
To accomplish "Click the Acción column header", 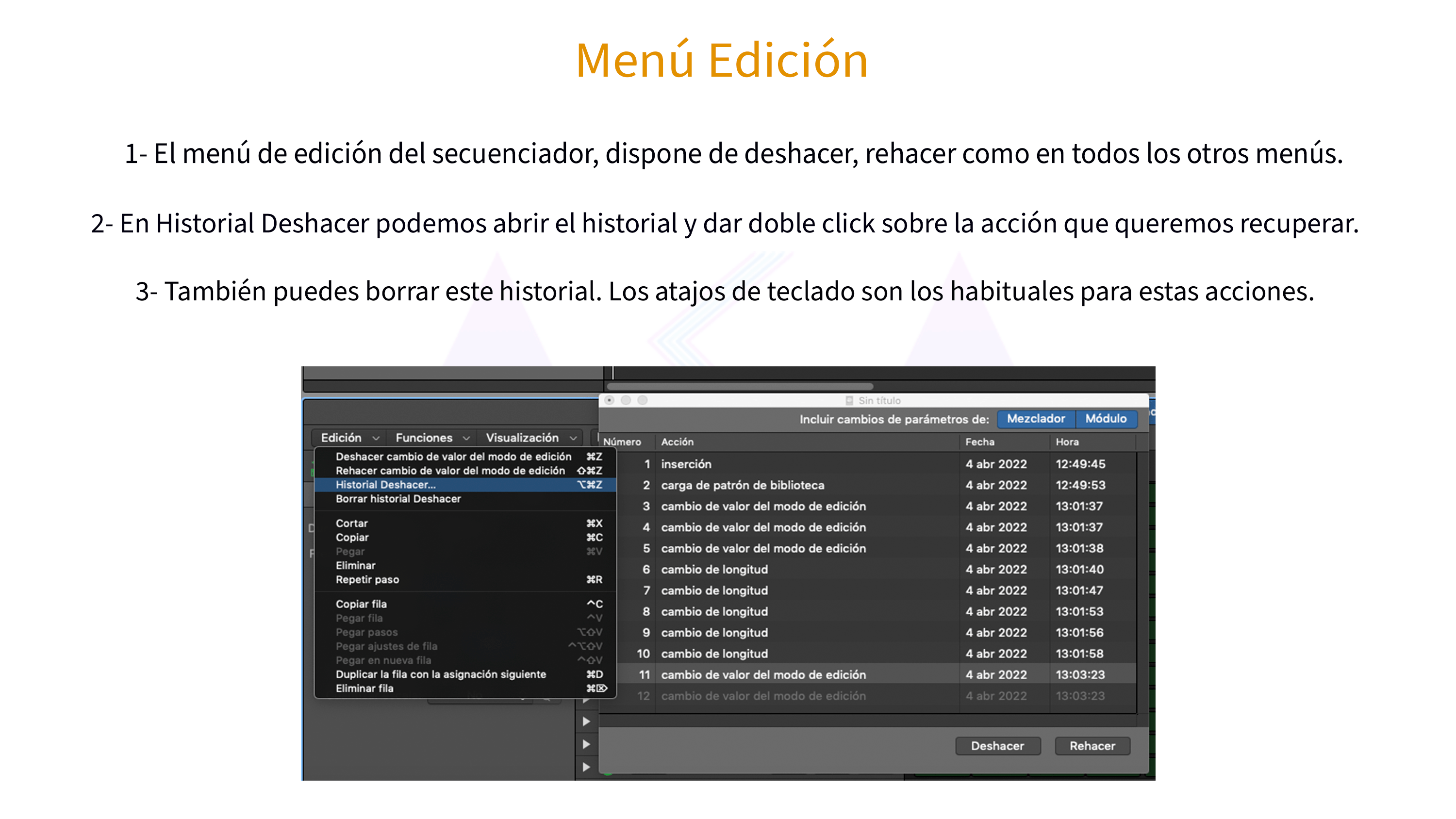I will tap(807, 442).
